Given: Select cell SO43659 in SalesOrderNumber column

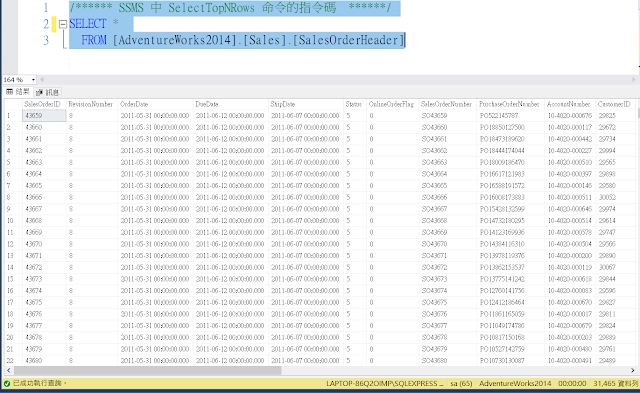Looking at the screenshot, I should 447,116.
